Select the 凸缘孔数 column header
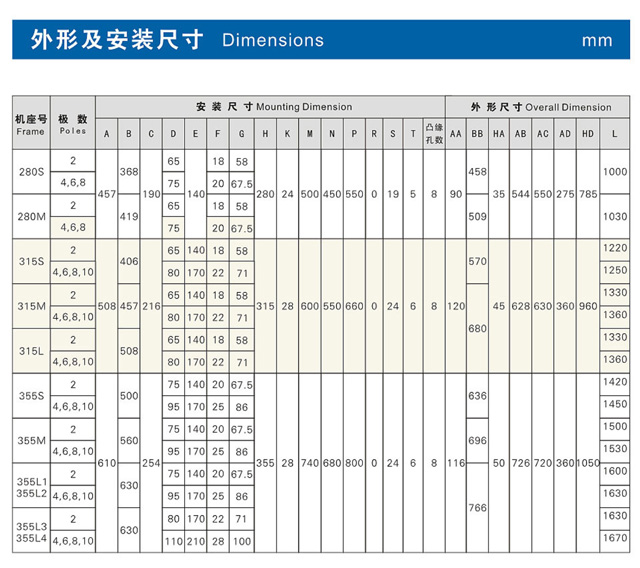Screen dimensions: 640x568 pyautogui.click(x=433, y=133)
